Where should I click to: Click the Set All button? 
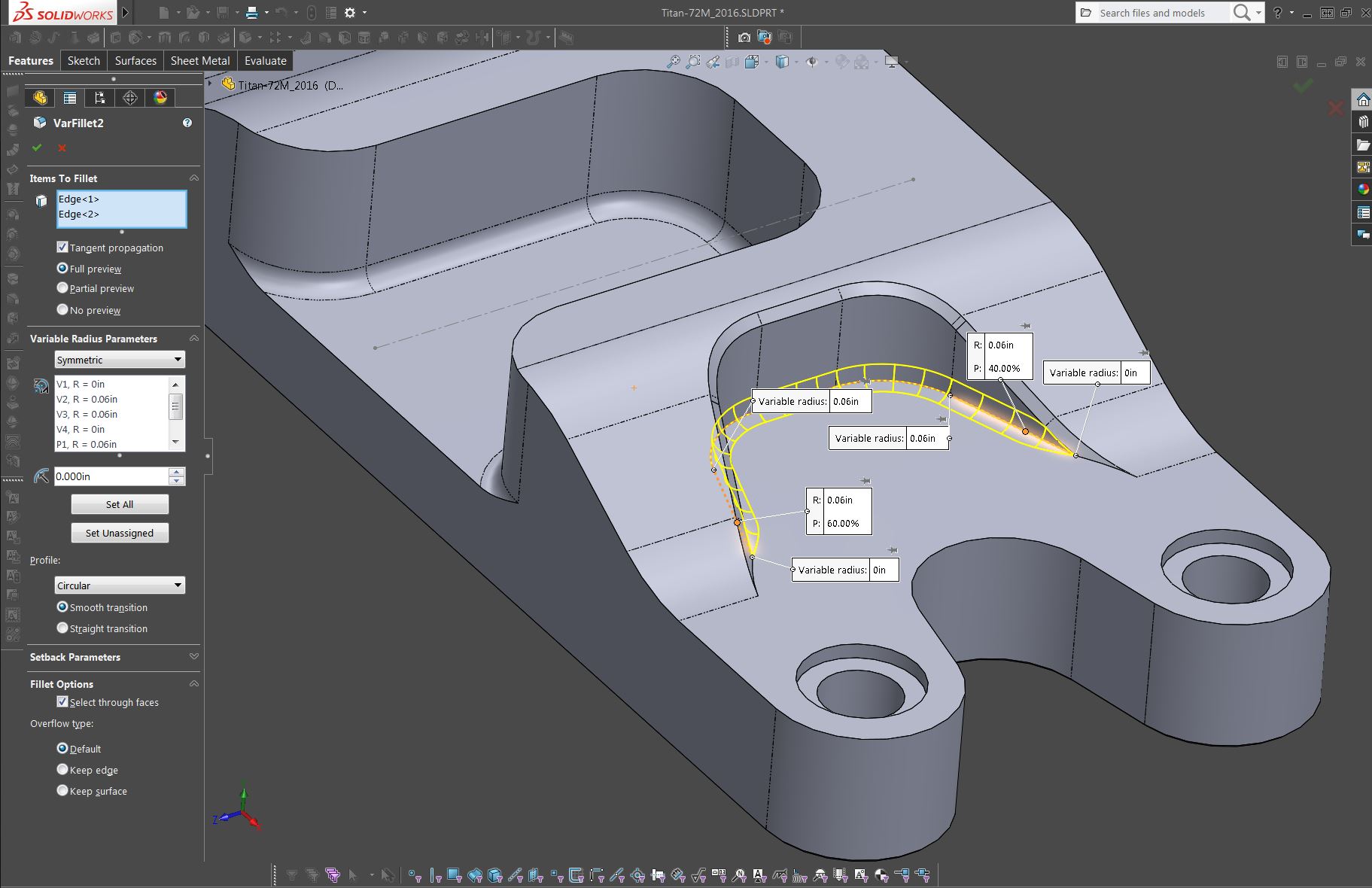click(x=120, y=504)
